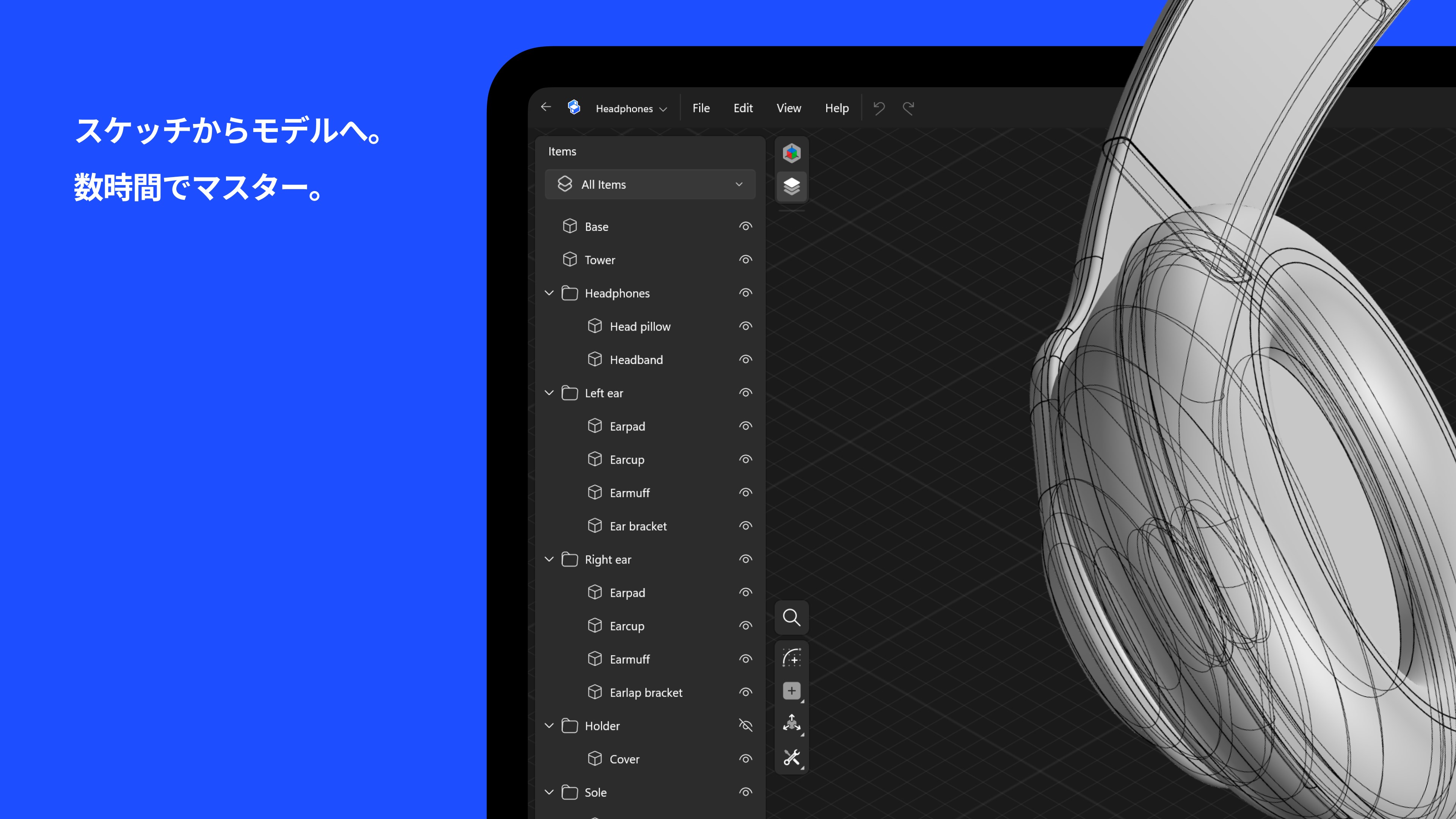Toggle visibility of Left ear group
The width and height of the screenshot is (1456, 819).
point(745,392)
